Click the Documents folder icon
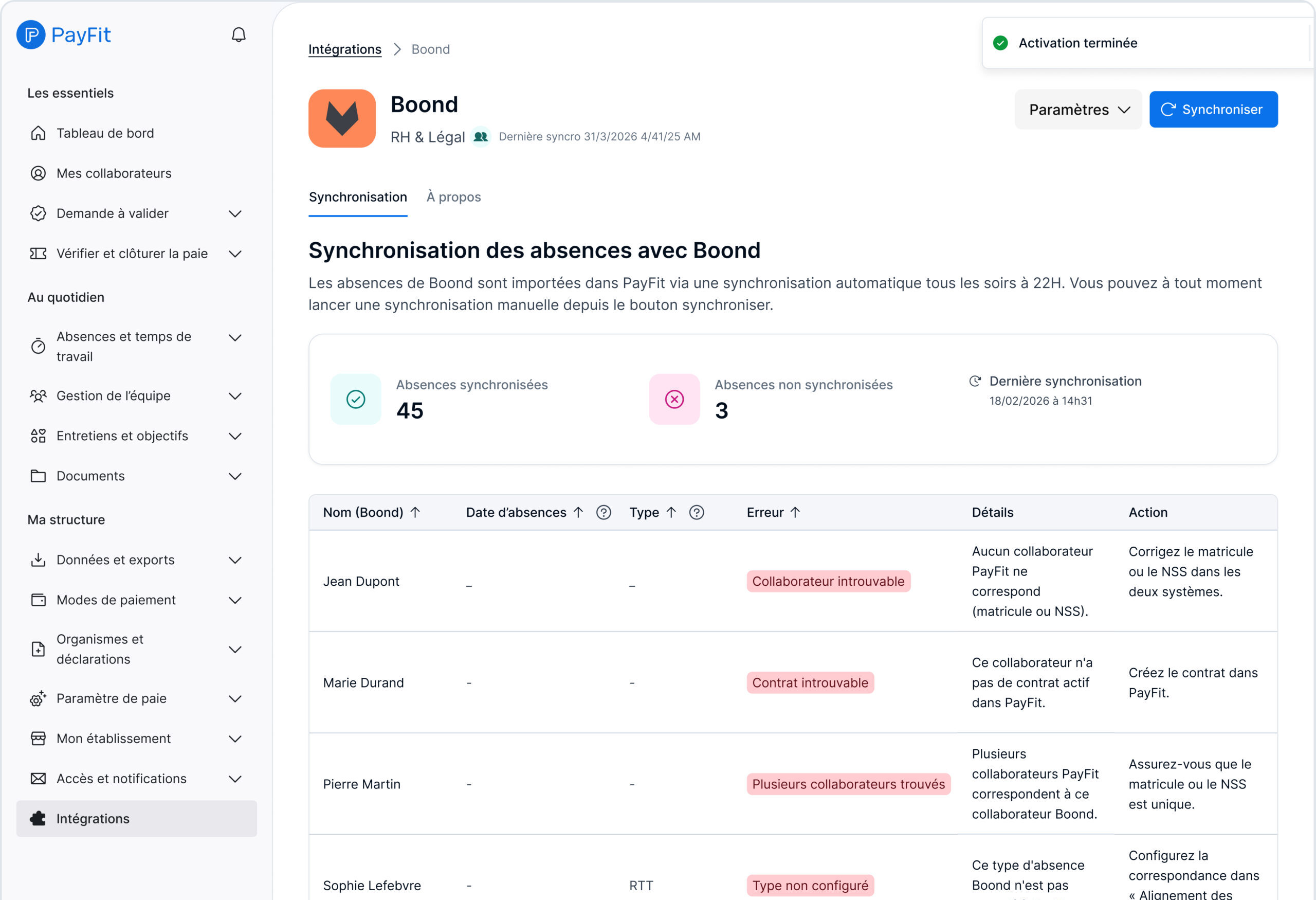Viewport: 1316px width, 900px height. (38, 476)
